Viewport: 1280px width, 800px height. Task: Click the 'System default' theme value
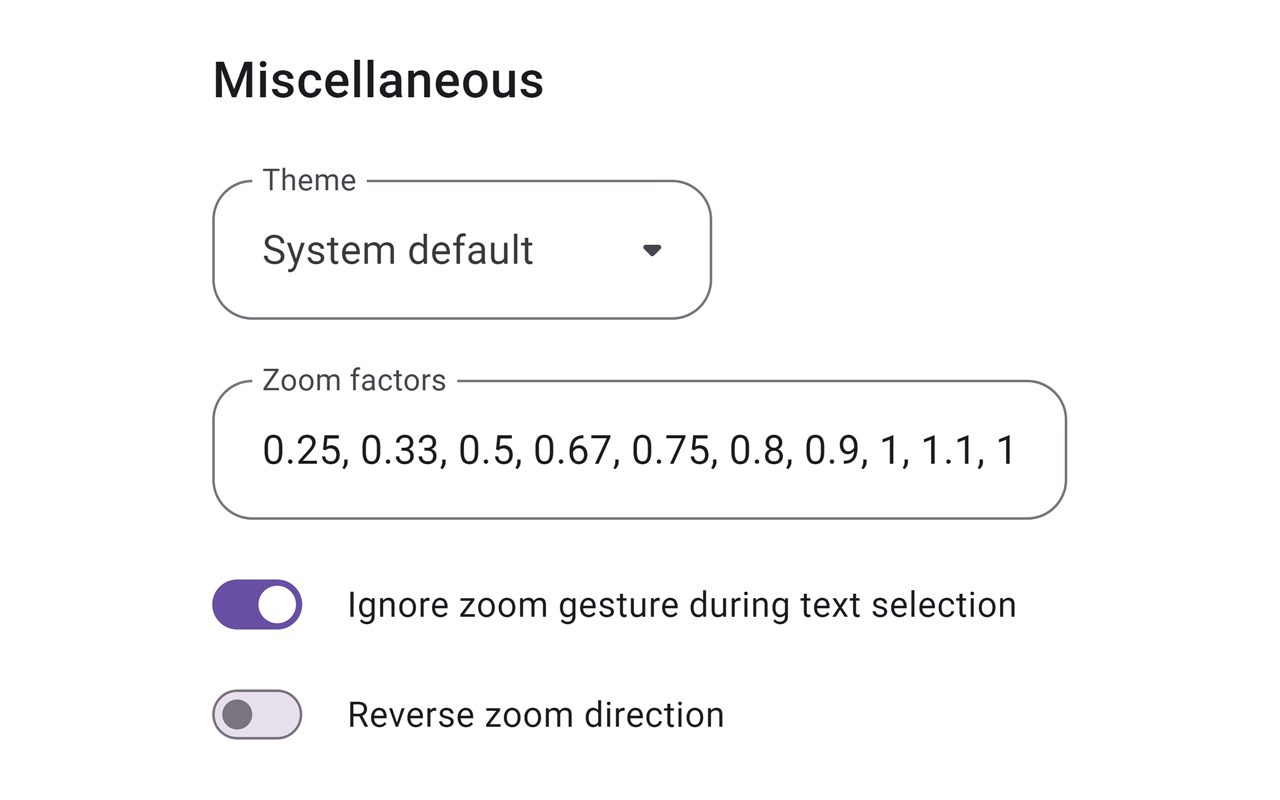pyautogui.click(x=397, y=250)
